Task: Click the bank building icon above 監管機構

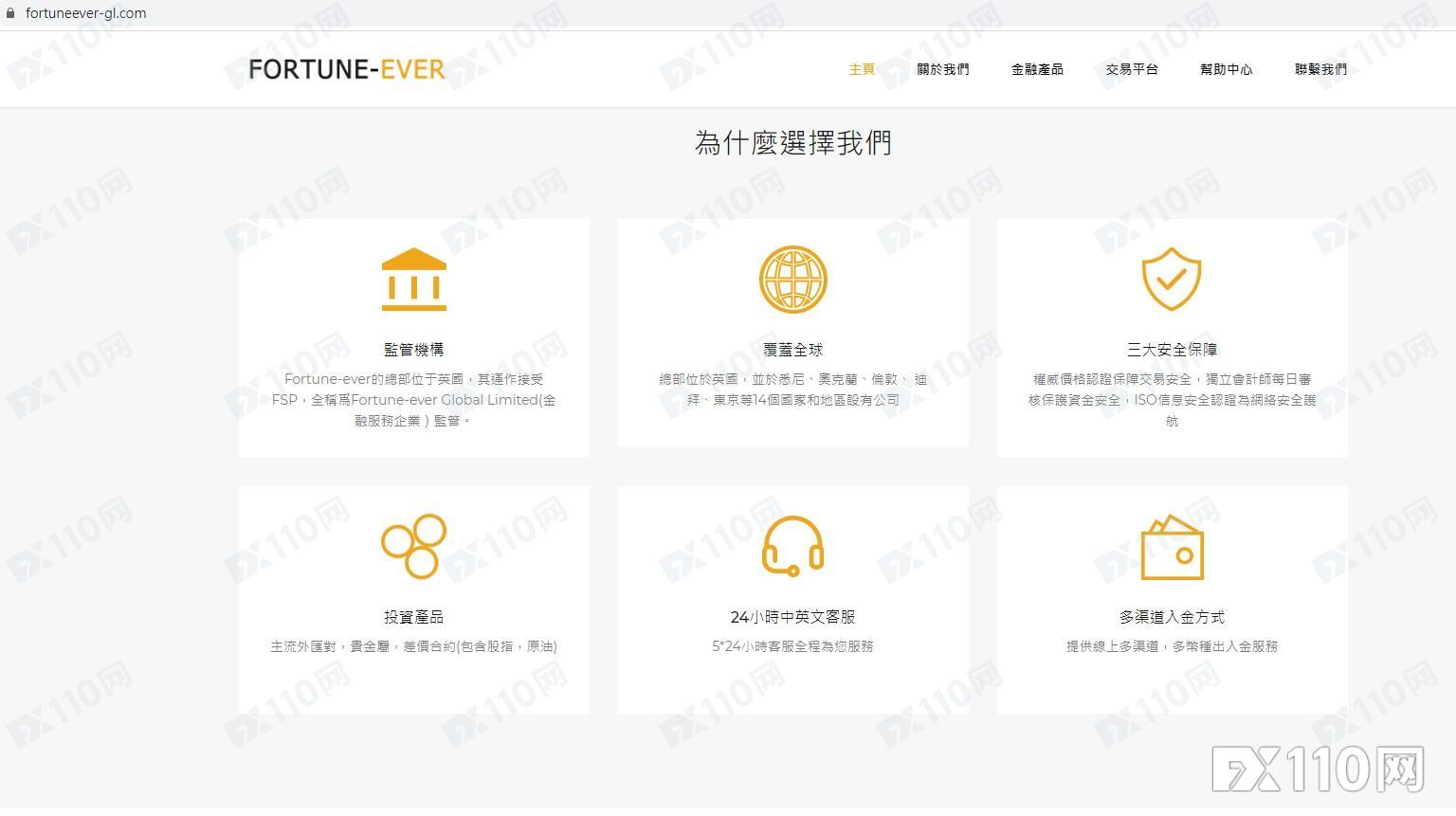Action: pos(414,280)
